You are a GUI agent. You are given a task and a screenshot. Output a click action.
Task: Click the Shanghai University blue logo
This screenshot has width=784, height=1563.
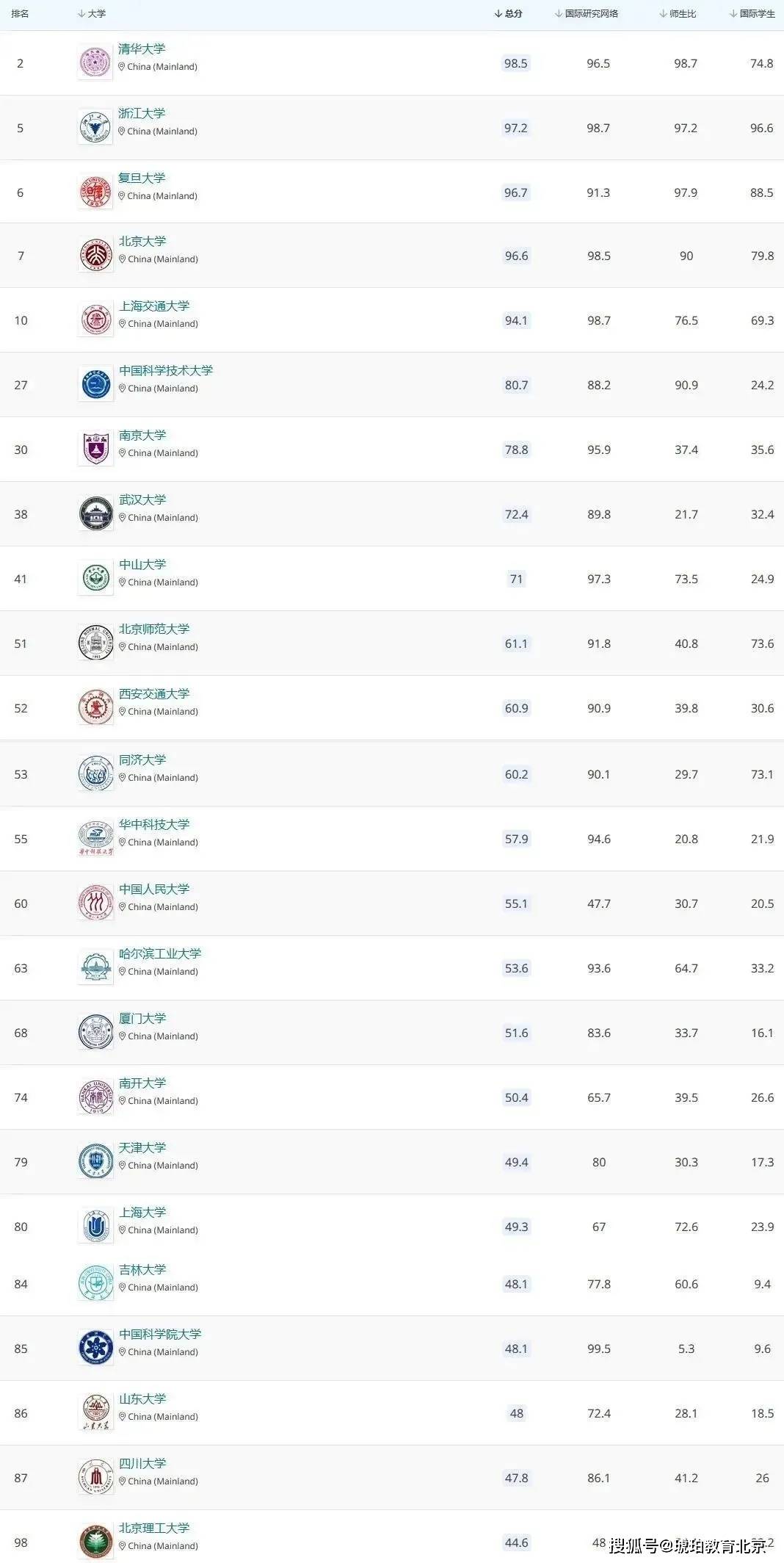[96, 1226]
